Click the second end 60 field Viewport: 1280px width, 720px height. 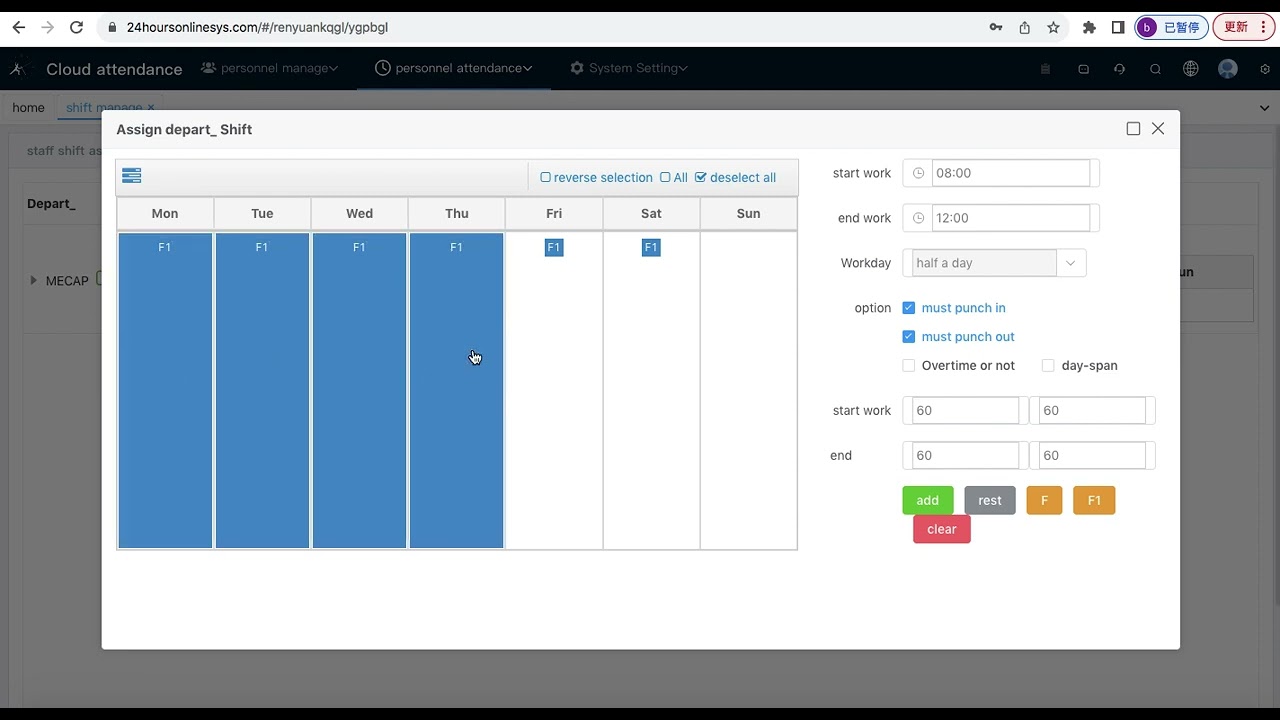tap(1092, 455)
